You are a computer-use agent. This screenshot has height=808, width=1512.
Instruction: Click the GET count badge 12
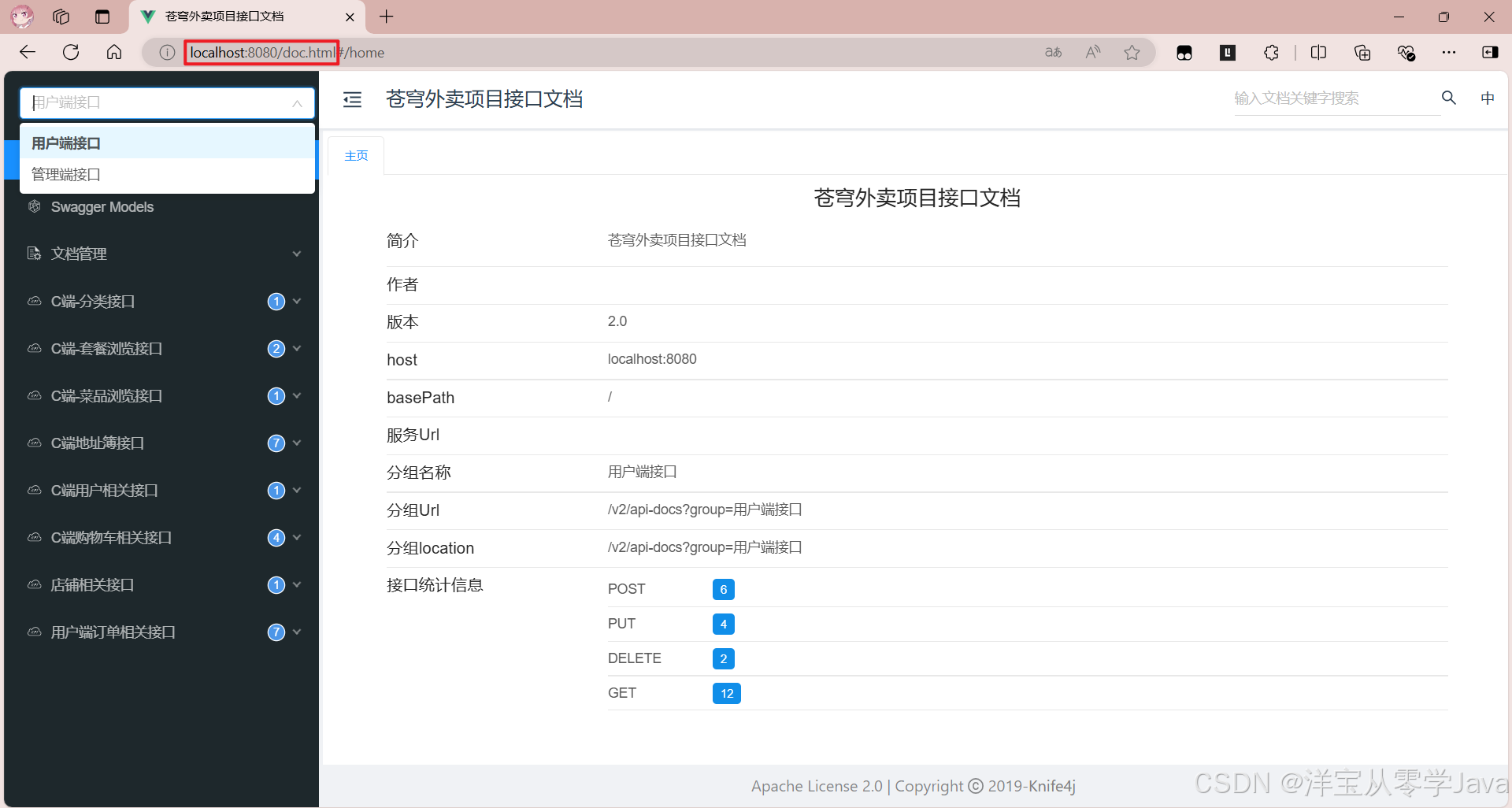[x=727, y=693]
